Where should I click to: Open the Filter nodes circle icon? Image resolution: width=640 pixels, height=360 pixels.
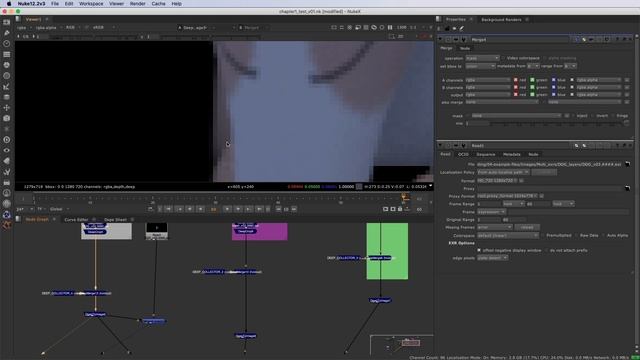(7, 76)
